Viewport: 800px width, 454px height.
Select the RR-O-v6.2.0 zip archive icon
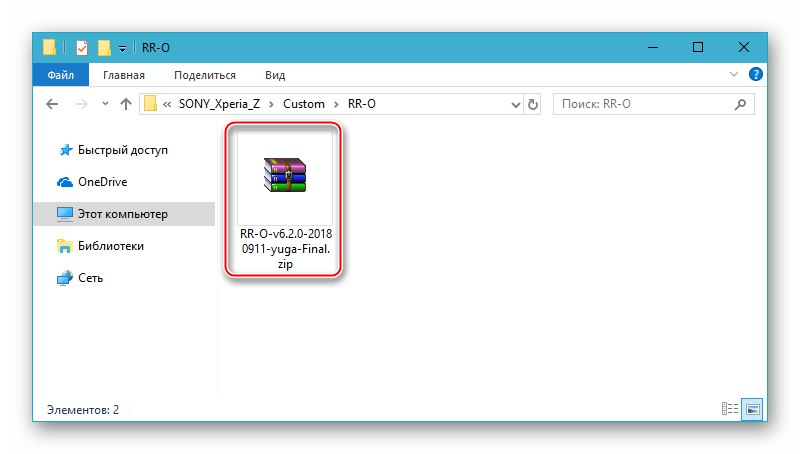pyautogui.click(x=285, y=175)
